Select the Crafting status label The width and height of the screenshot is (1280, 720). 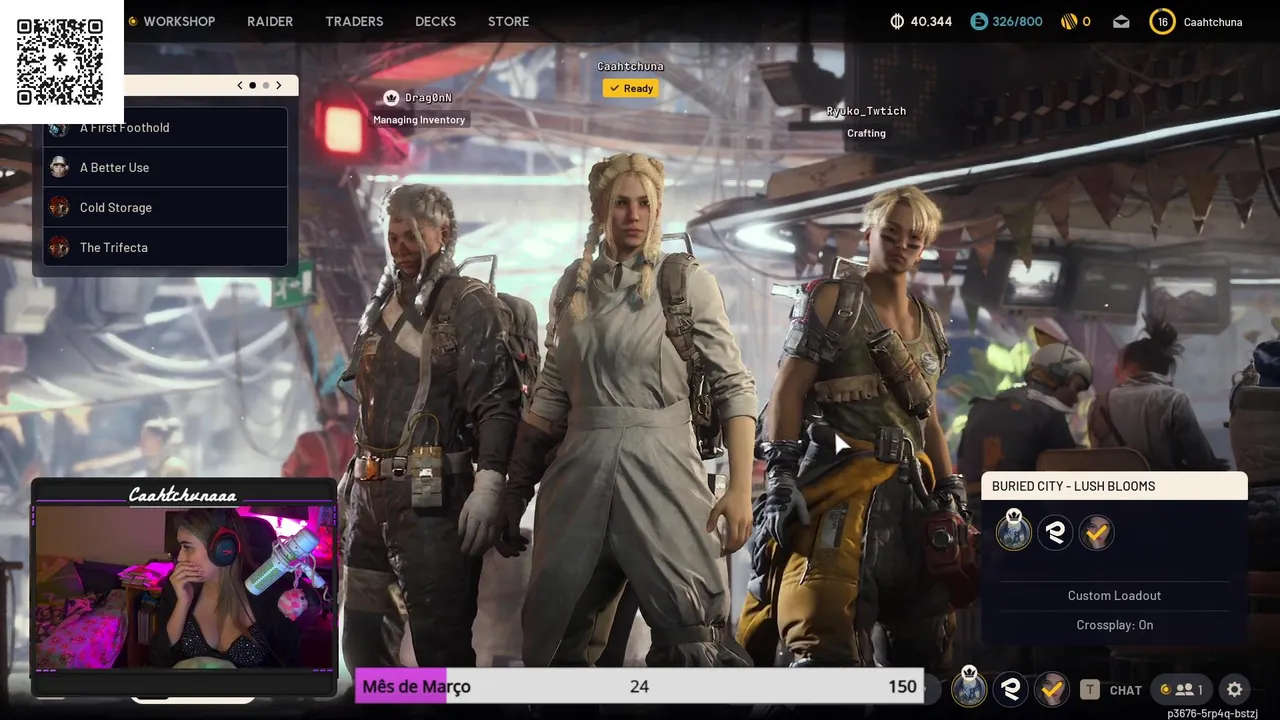click(x=866, y=133)
